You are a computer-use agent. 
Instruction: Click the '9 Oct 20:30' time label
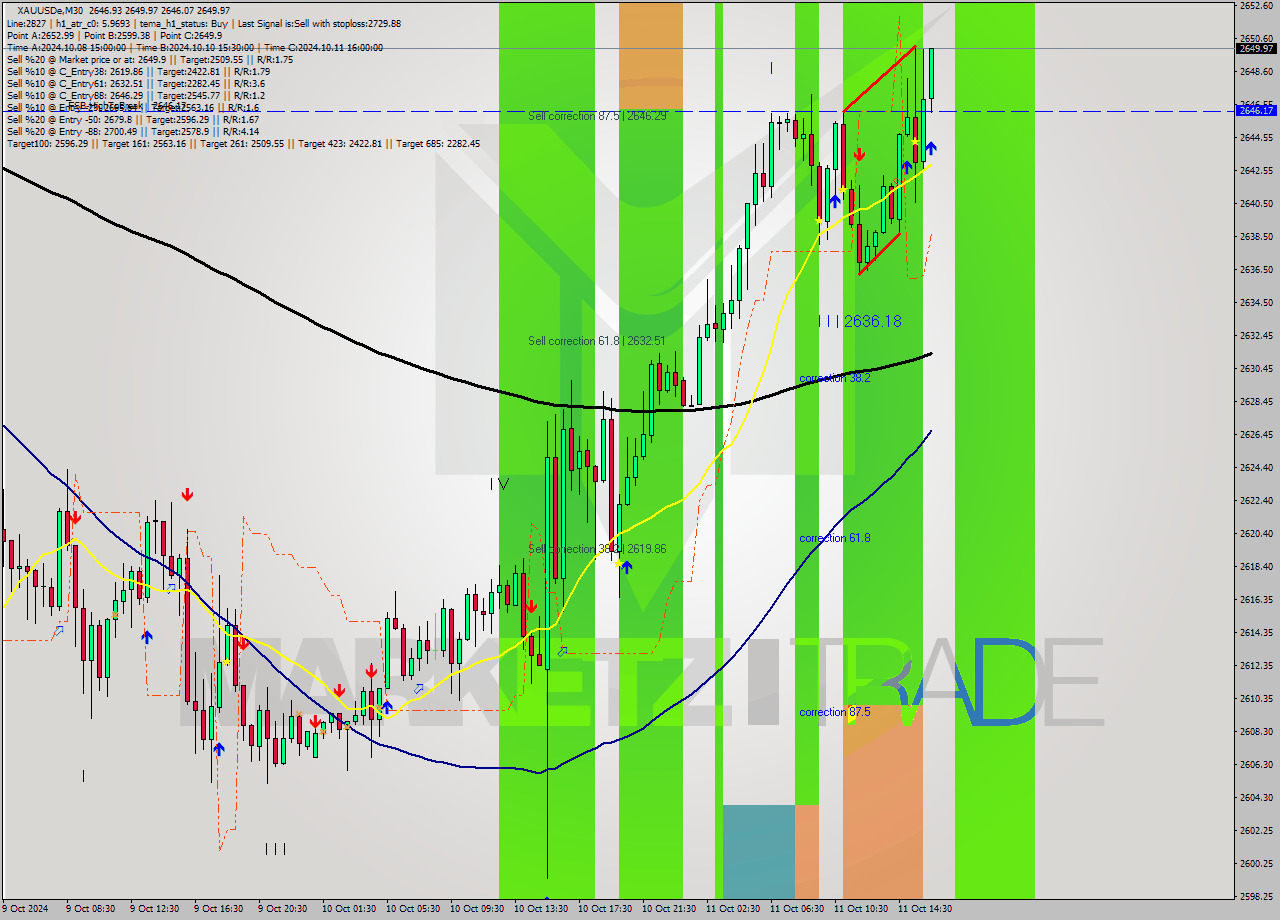[284, 909]
